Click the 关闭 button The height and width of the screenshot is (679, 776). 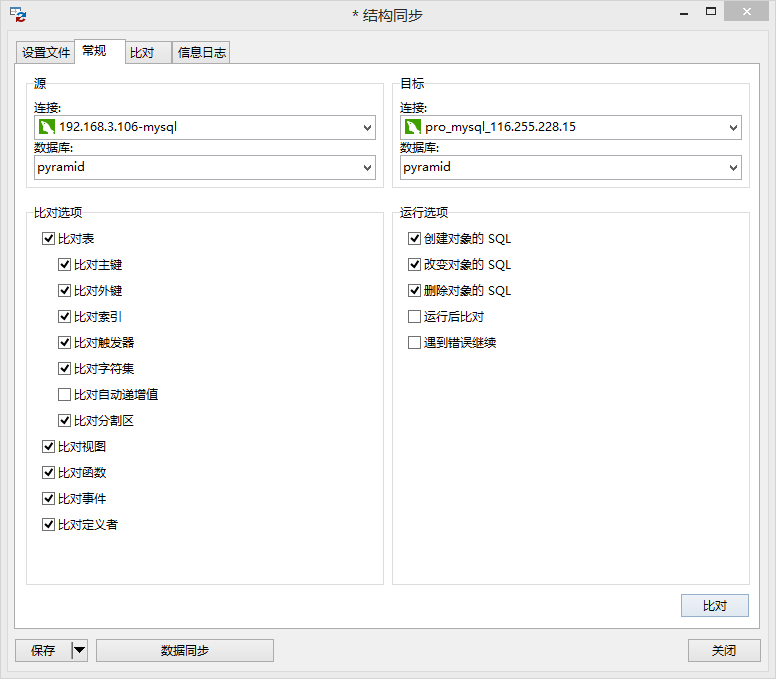(x=724, y=650)
